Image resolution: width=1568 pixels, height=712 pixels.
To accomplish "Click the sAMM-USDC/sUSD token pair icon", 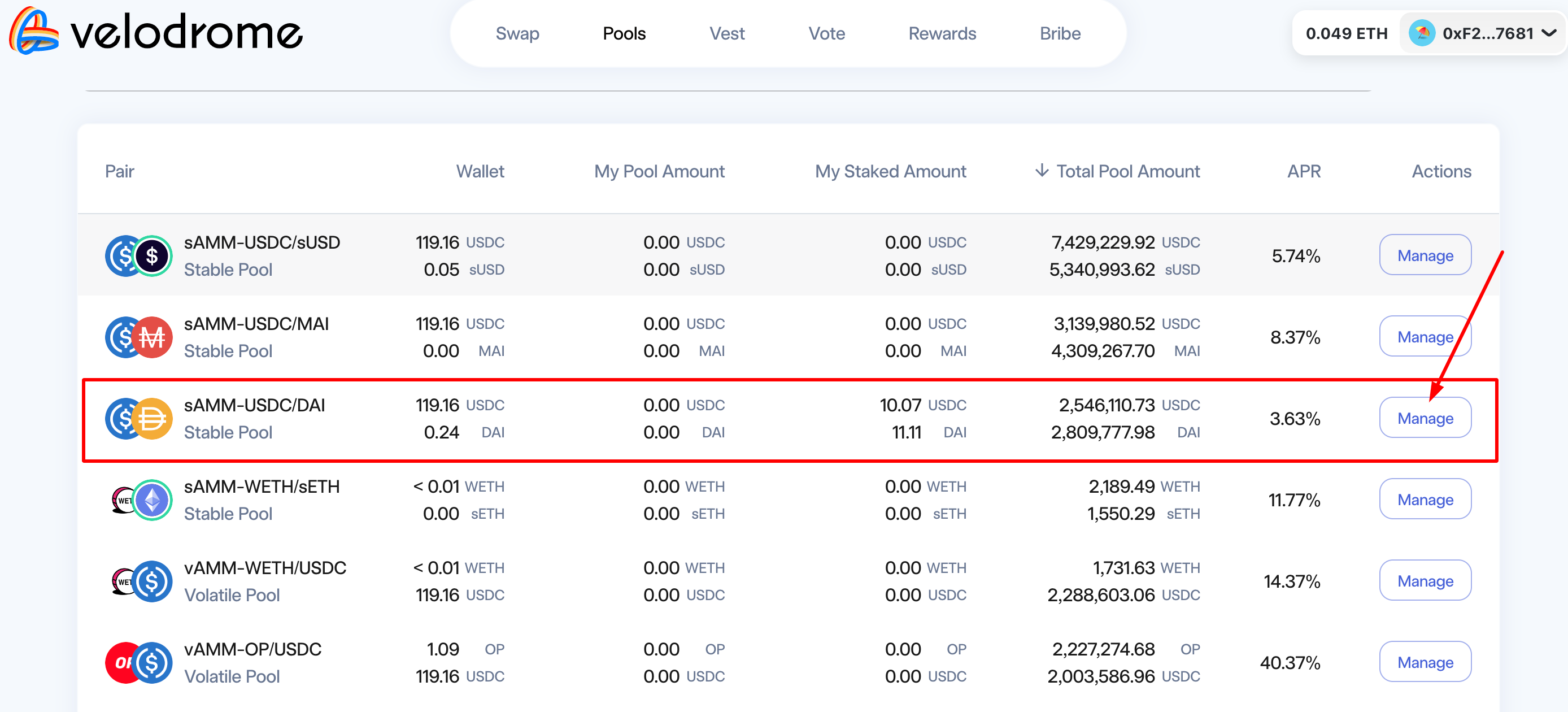I will (x=139, y=256).
